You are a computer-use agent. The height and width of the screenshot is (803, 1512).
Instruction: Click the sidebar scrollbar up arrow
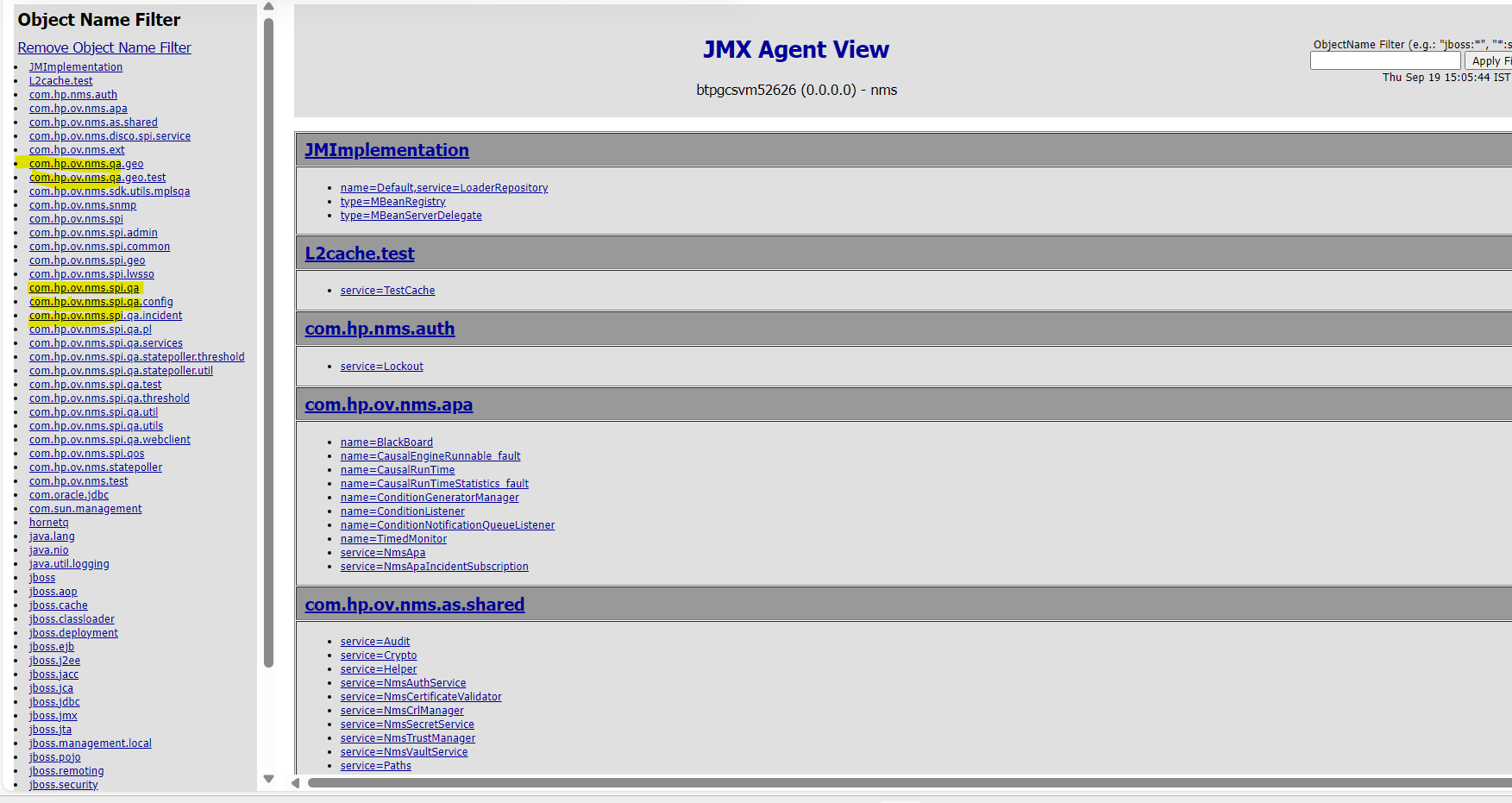[268, 7]
